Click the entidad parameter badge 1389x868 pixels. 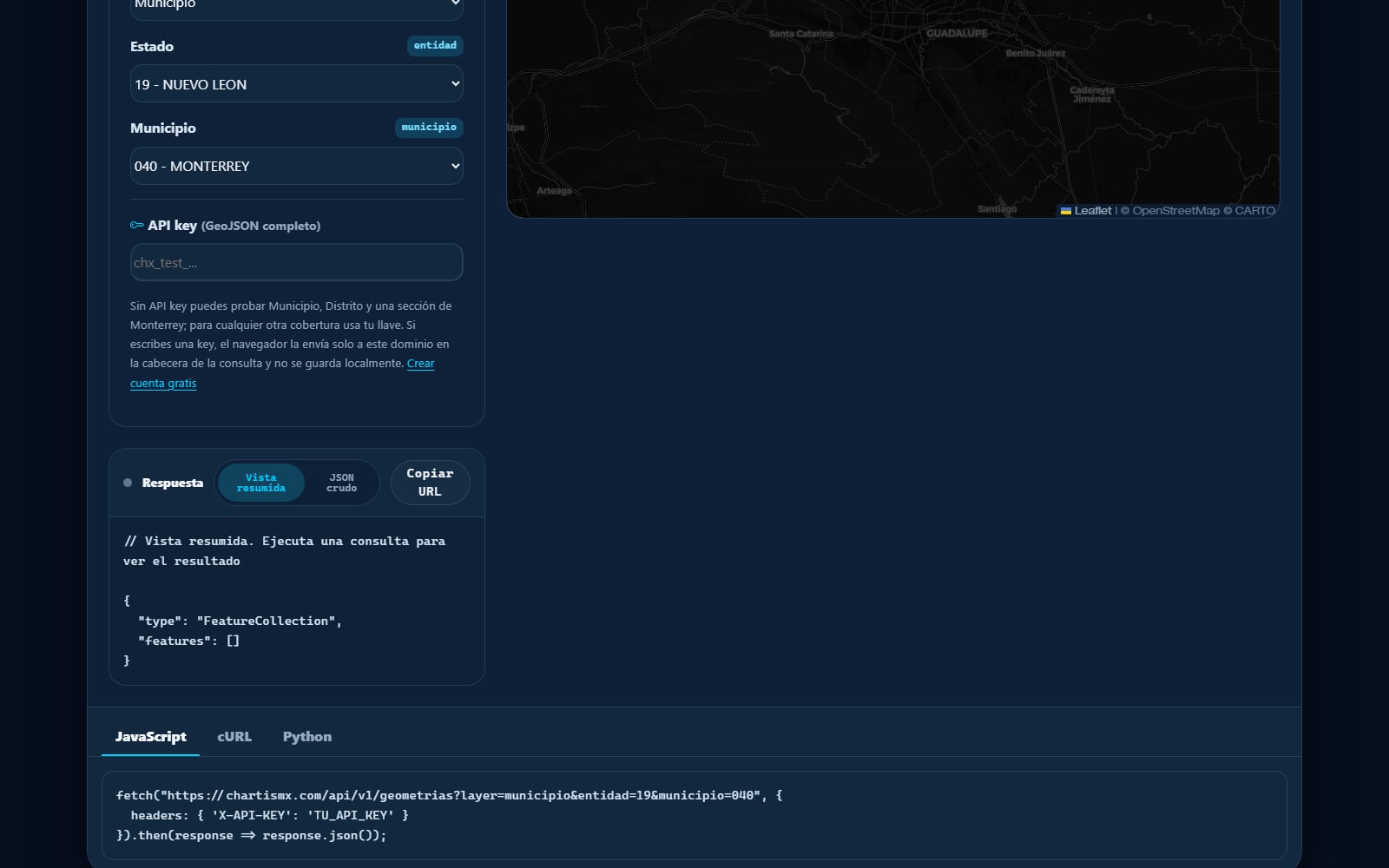pos(435,46)
